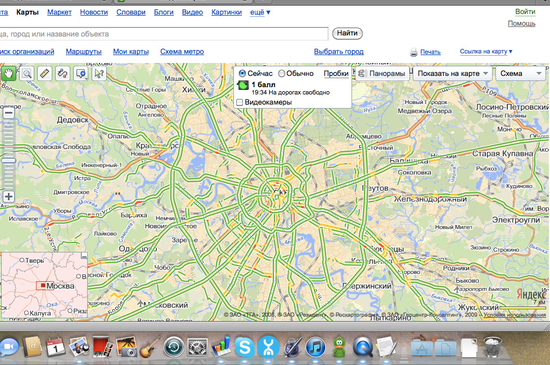Open the add placemark comment tool
This screenshot has height=365, width=550.
click(81, 74)
